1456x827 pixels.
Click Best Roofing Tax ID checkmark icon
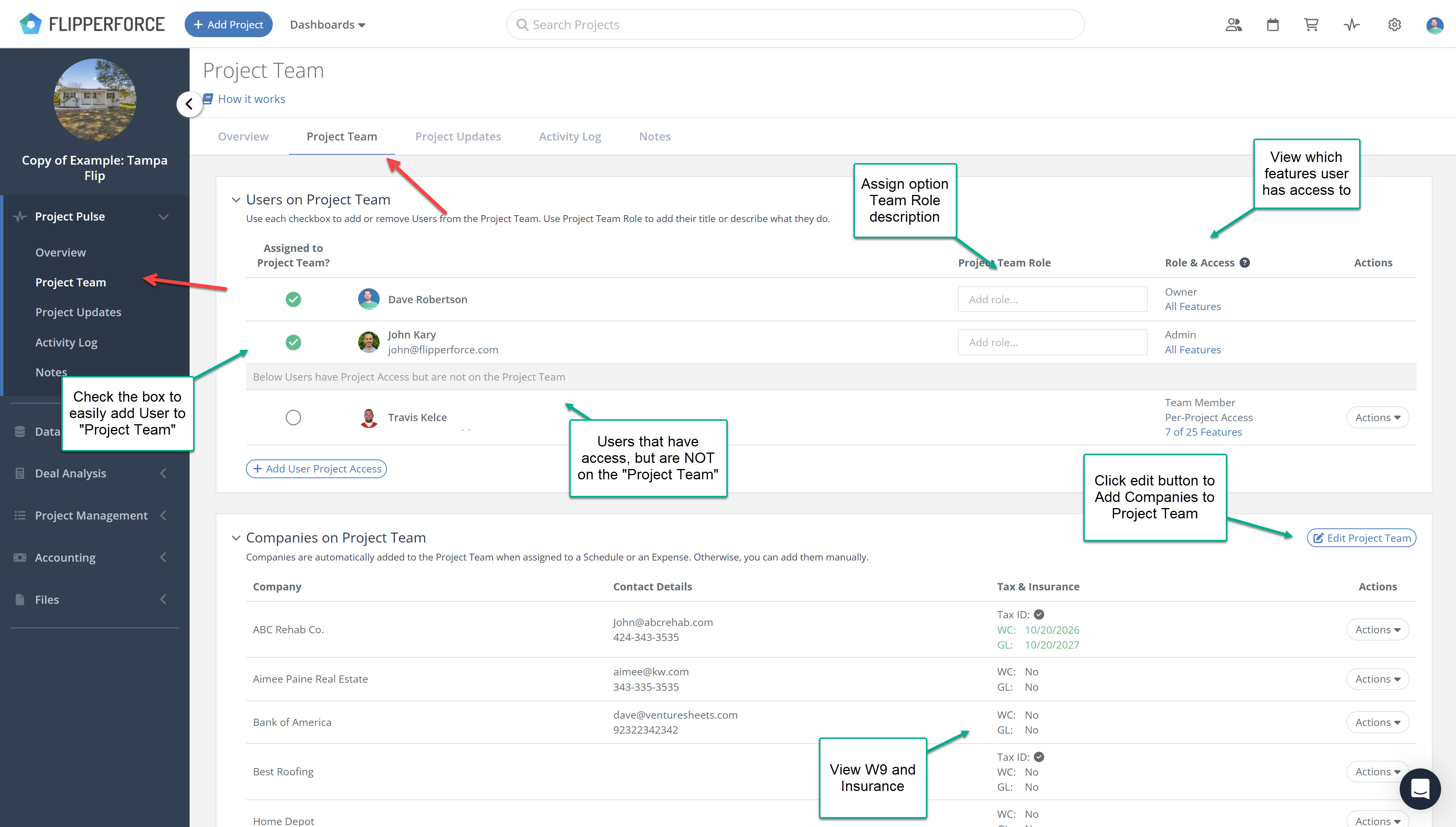(1039, 757)
